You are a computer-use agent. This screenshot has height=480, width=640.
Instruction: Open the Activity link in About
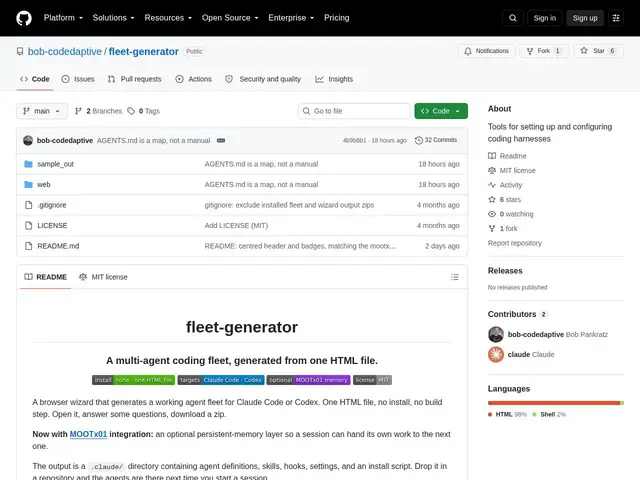(x=505, y=185)
